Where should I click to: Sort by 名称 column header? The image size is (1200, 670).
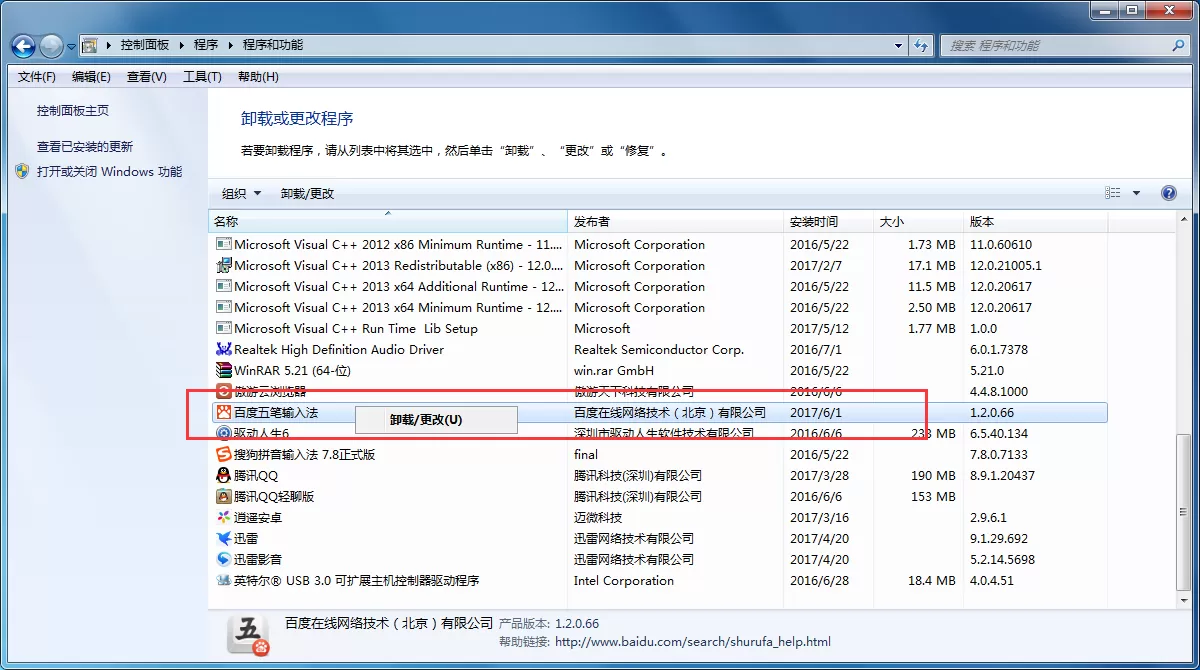coord(388,221)
